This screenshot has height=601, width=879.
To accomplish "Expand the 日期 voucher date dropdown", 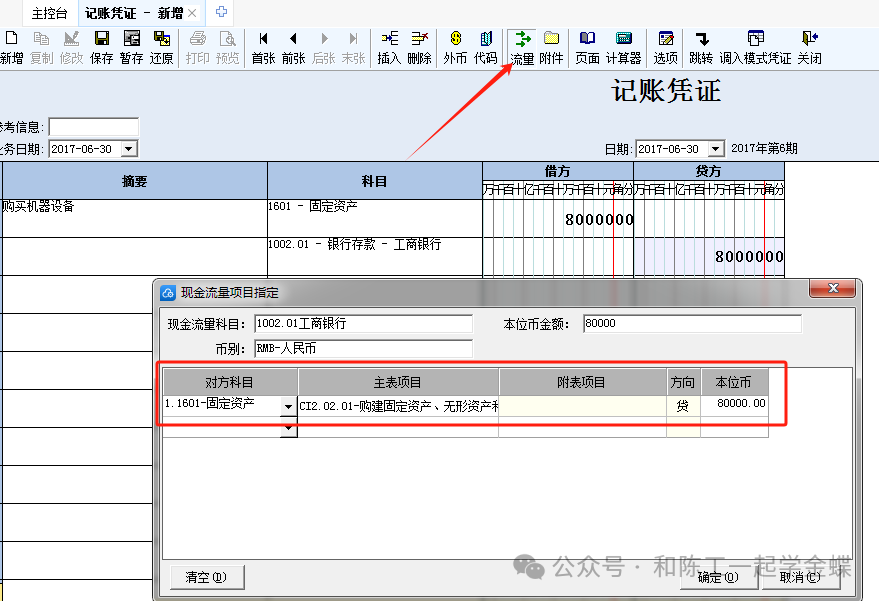I will point(715,149).
